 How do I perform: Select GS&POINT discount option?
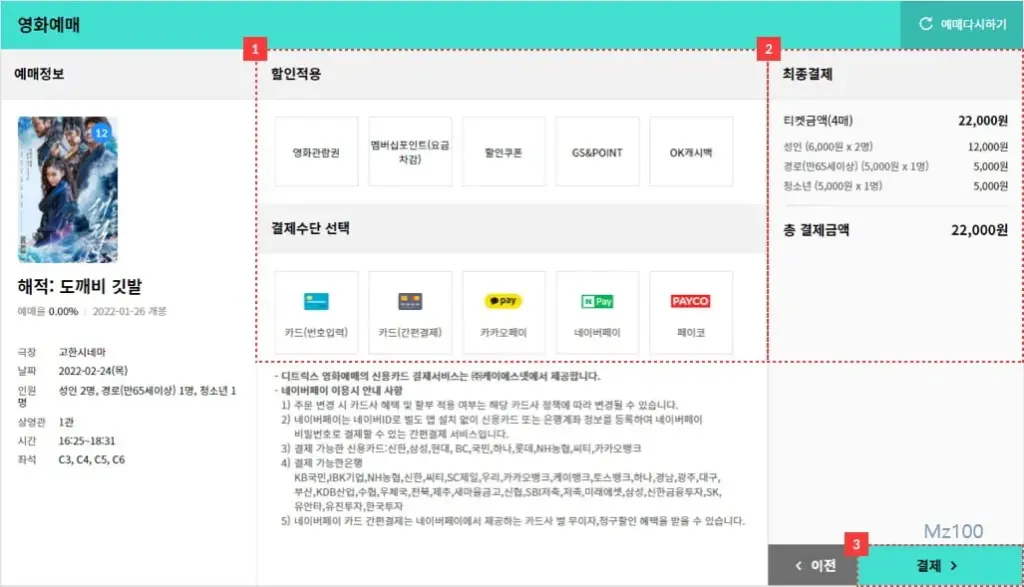click(x=597, y=152)
